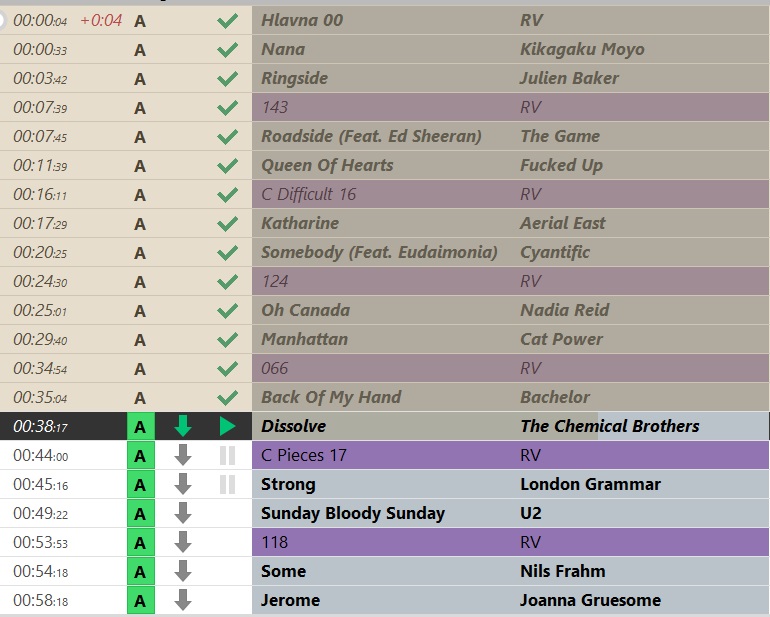Viewport: 770px width, 617px height.
Task: Click gray down arrow on Jerome row
Action: [x=183, y=600]
